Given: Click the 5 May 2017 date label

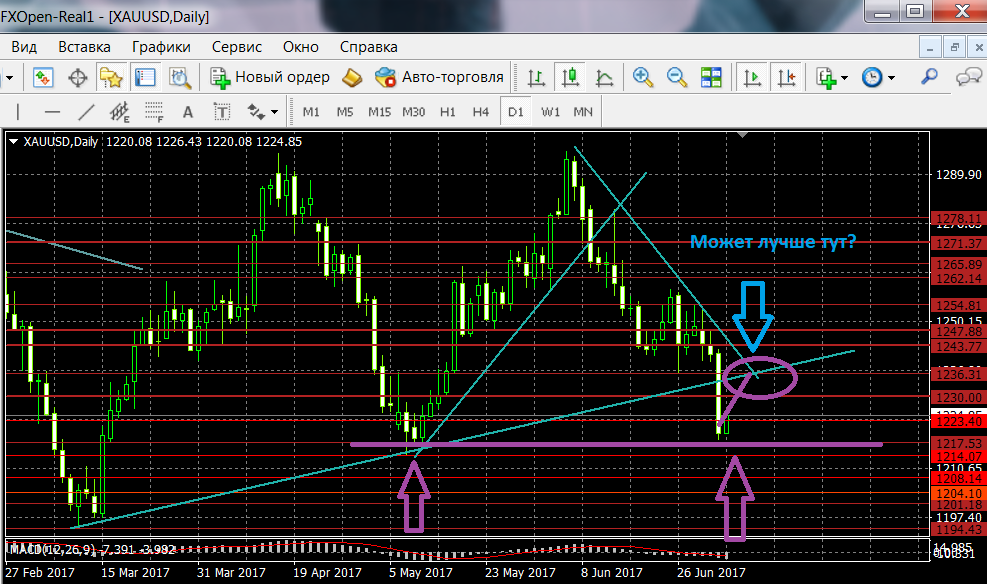Looking at the screenshot, I should pos(420,573).
